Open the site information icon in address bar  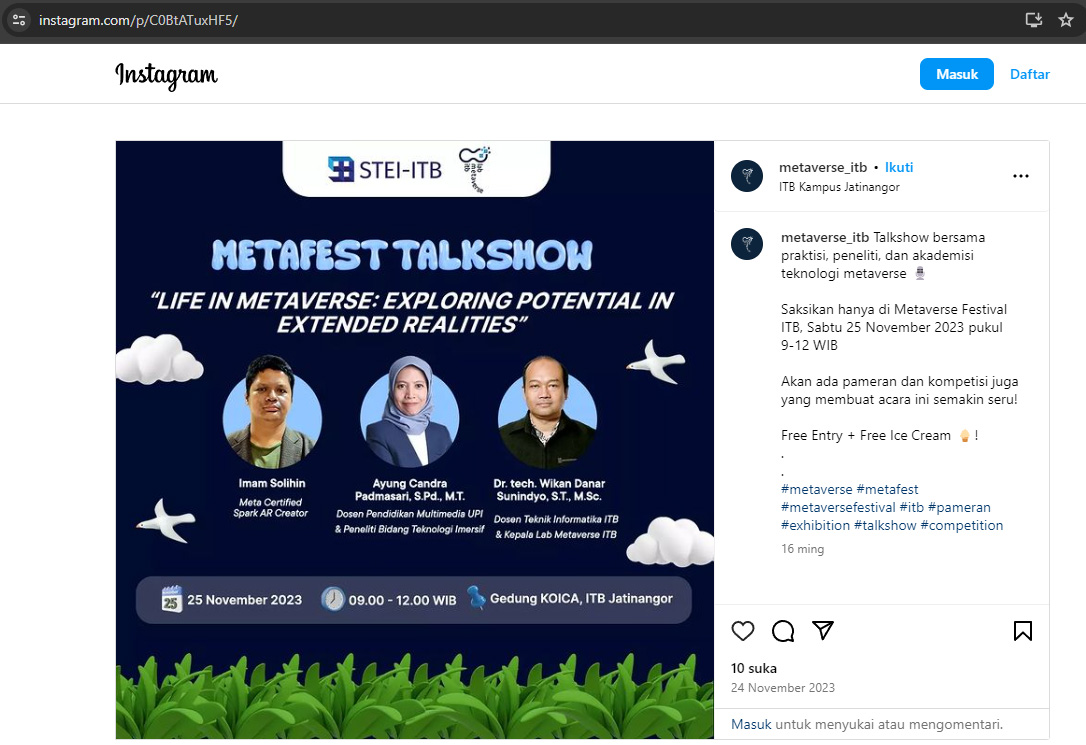pos(19,20)
